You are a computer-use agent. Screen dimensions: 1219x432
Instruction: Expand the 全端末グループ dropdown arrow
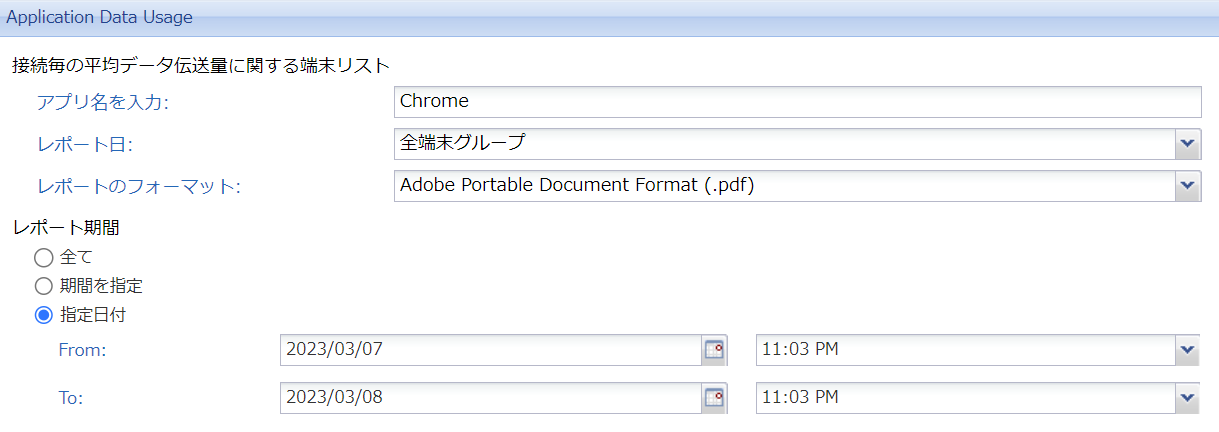pos(1187,143)
